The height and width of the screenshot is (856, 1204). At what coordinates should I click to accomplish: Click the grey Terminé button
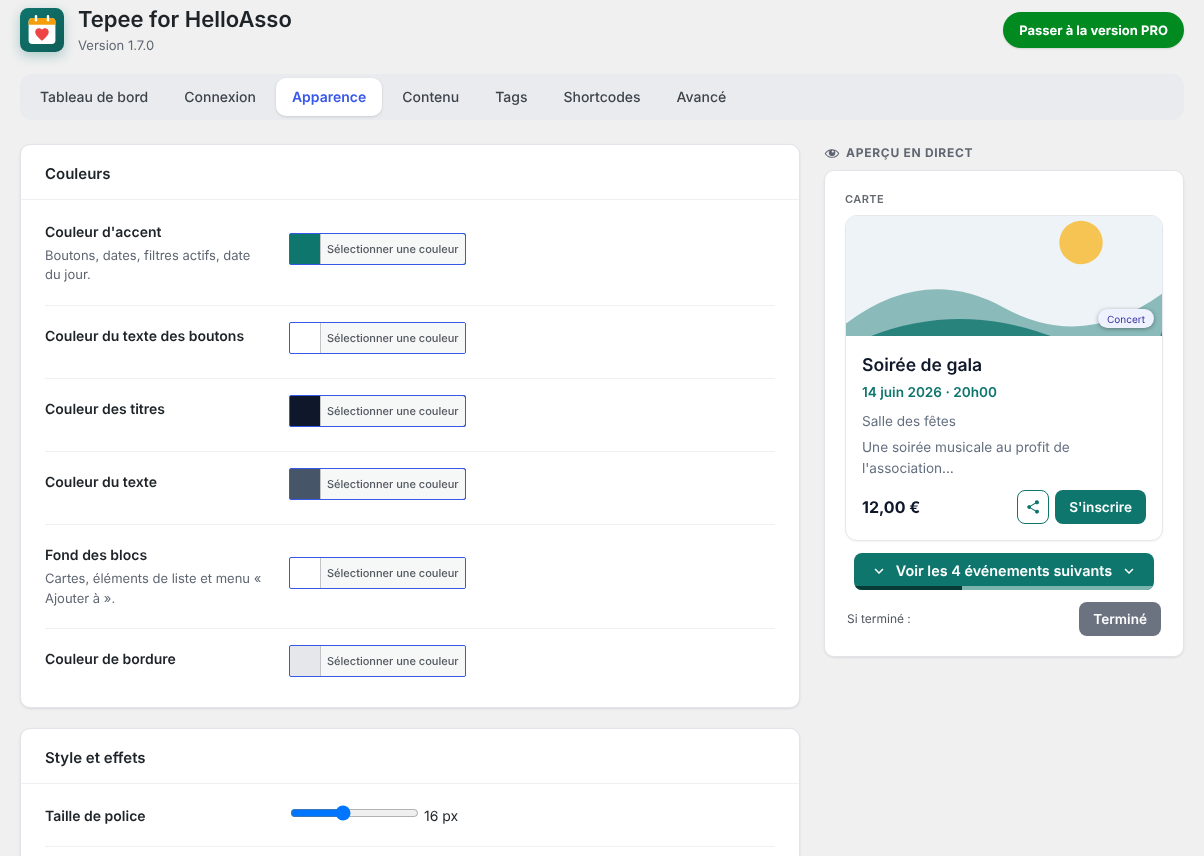coord(1120,619)
